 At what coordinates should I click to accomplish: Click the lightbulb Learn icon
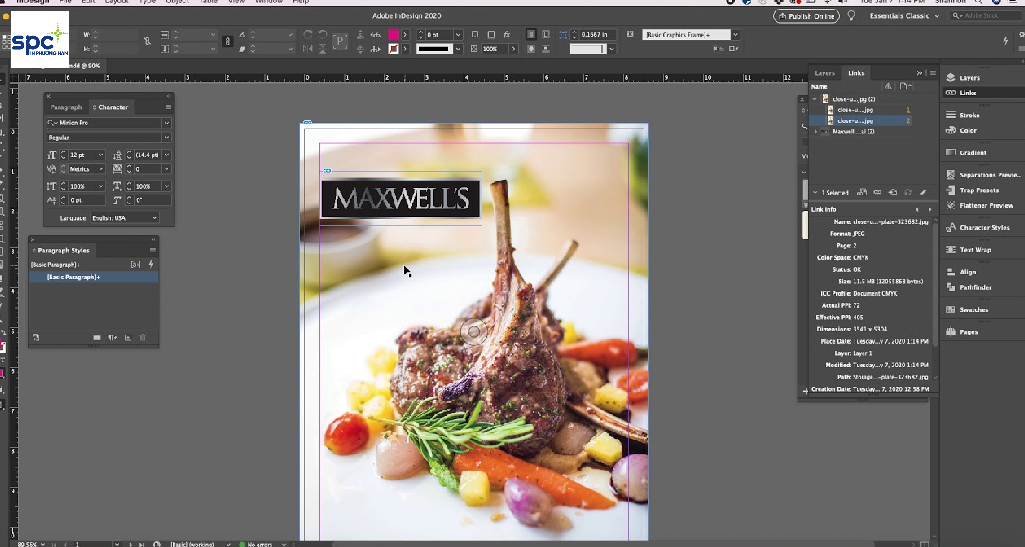[851, 16]
